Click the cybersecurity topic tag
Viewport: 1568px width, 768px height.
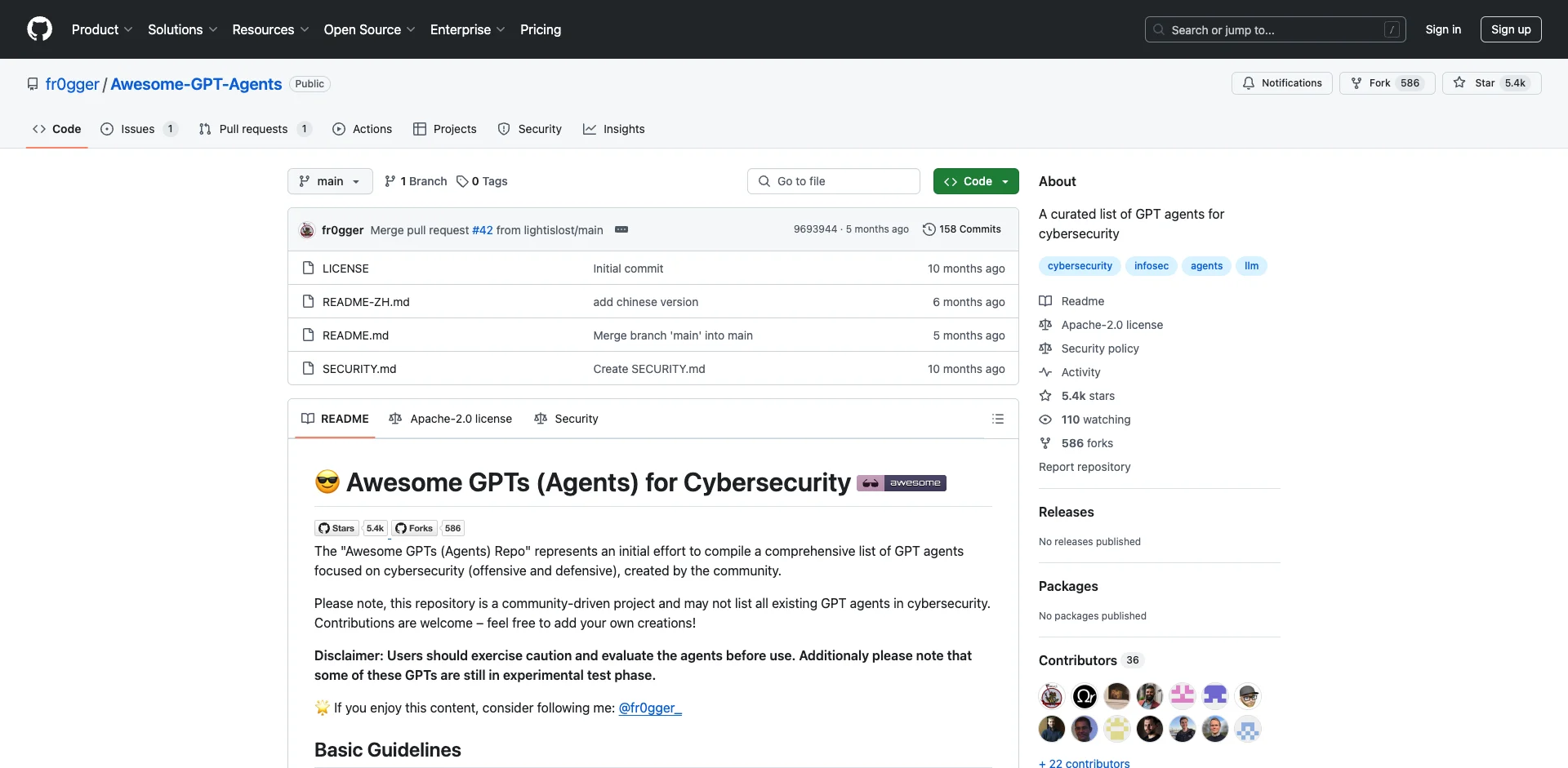click(1080, 266)
